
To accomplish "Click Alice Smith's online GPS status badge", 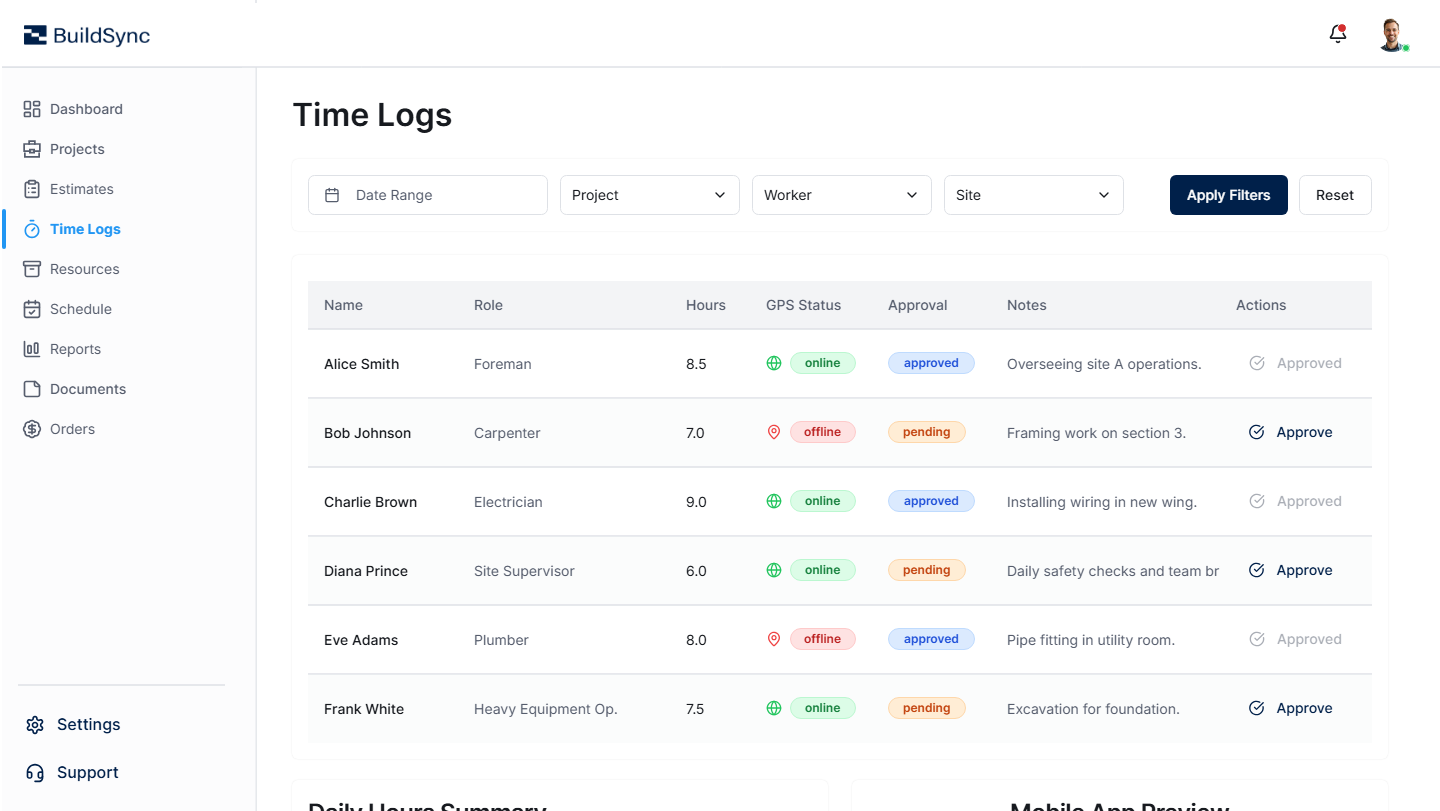I will [822, 362].
